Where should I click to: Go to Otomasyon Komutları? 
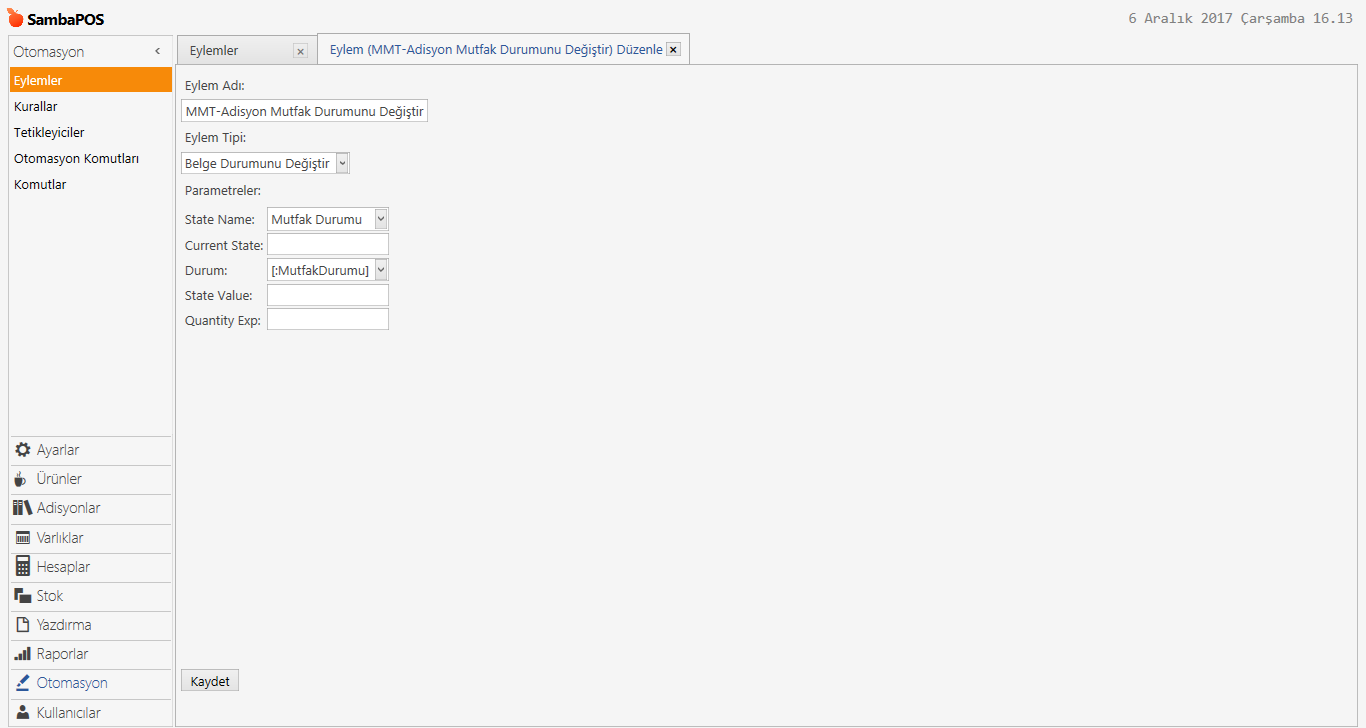pyautogui.click(x=76, y=158)
